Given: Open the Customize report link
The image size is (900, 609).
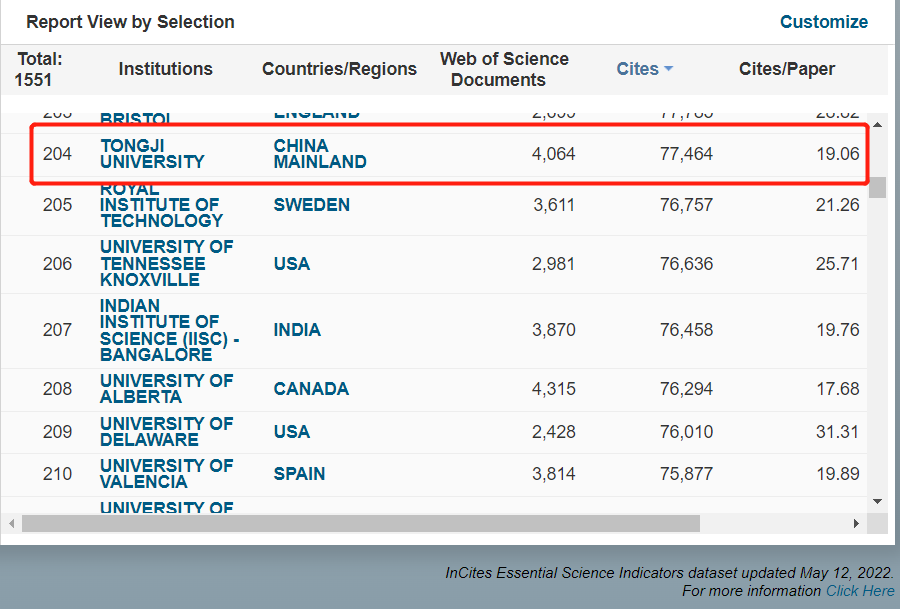Looking at the screenshot, I should pos(823,22).
